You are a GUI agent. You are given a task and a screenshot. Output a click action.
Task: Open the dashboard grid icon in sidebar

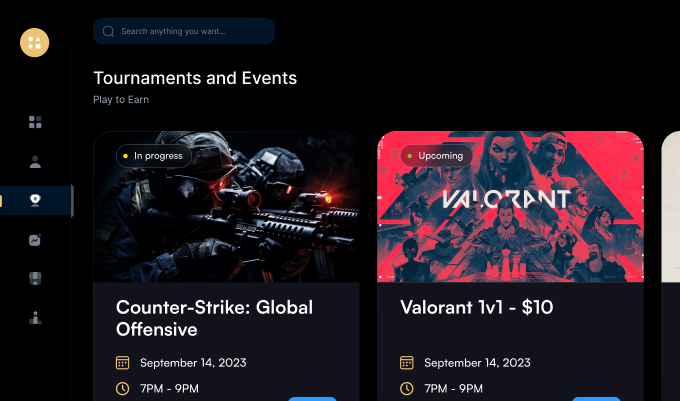[x=35, y=122]
